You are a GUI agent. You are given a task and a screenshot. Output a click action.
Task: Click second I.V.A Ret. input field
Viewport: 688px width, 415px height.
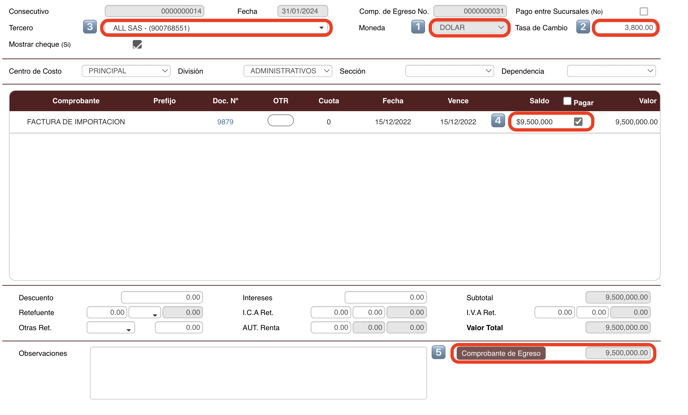pos(592,312)
